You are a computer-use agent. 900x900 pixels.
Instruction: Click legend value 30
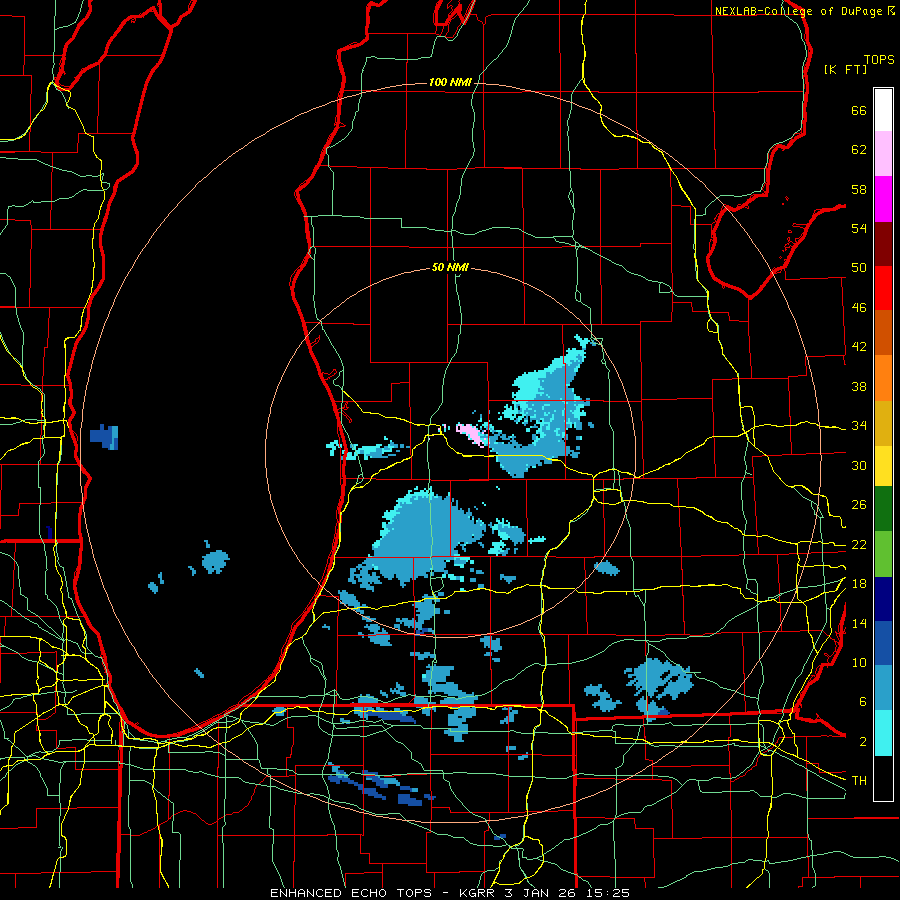click(x=859, y=465)
